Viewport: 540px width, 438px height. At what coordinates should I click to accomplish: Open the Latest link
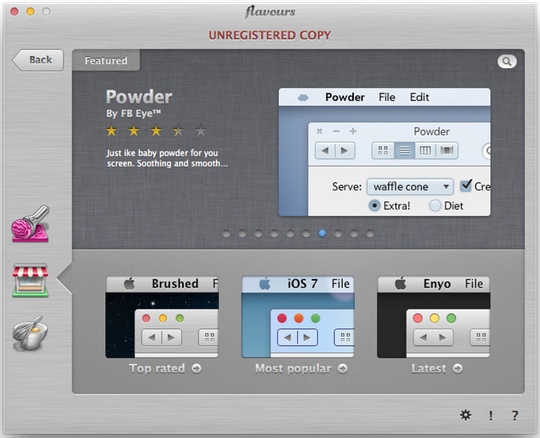[437, 369]
